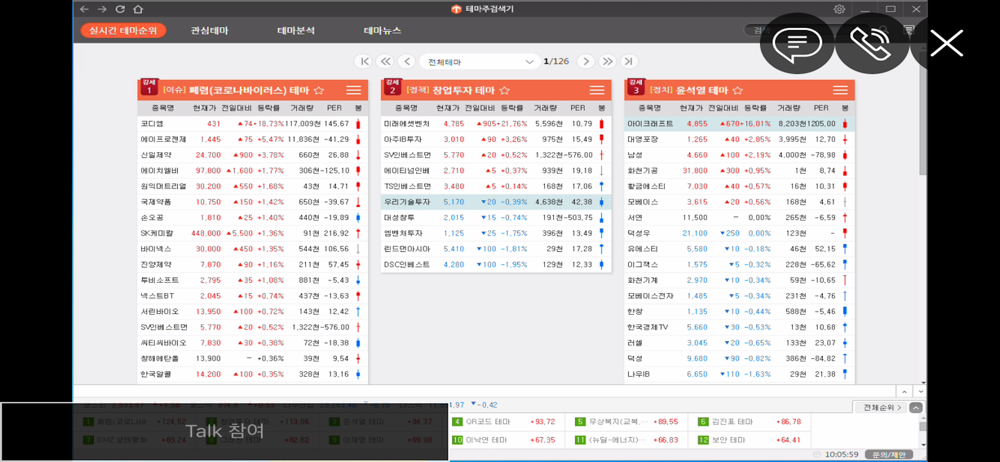Select the DSC인베스트 stock row
The width and height of the screenshot is (1000, 462).
(x=496, y=264)
